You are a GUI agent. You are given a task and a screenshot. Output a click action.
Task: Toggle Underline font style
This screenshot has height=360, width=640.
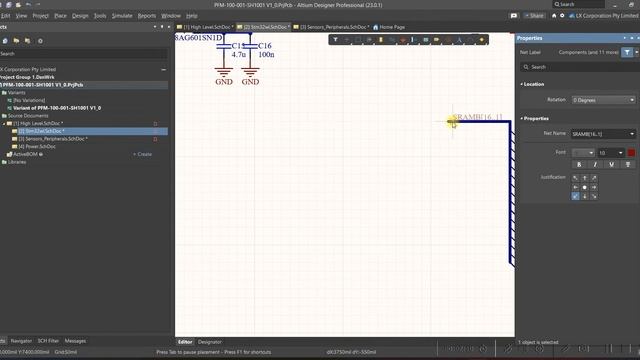coord(611,164)
